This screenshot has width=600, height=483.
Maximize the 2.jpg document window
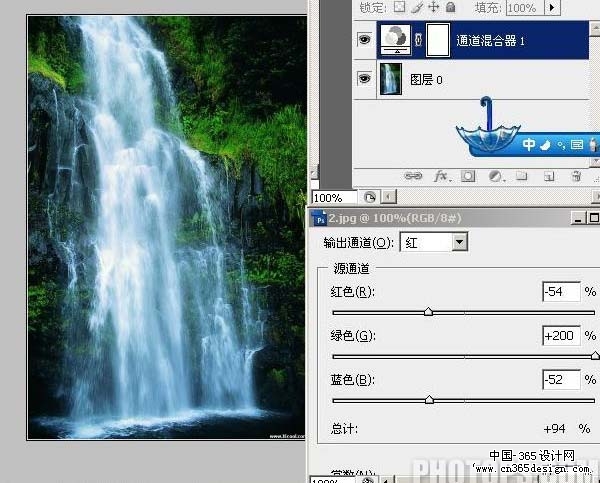click(x=593, y=218)
